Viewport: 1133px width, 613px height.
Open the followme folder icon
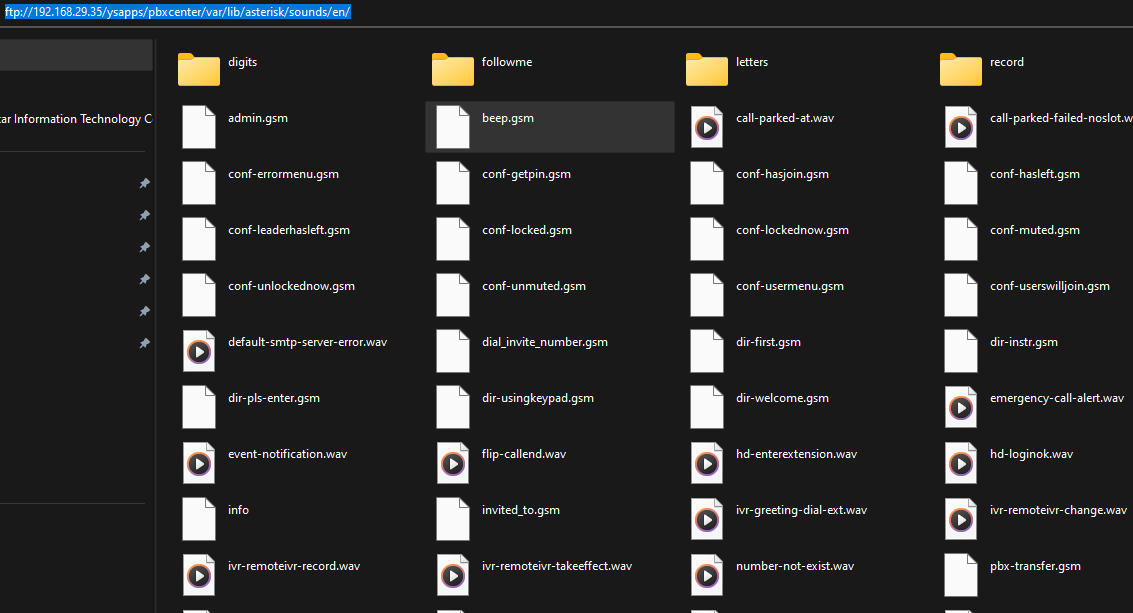coord(453,69)
